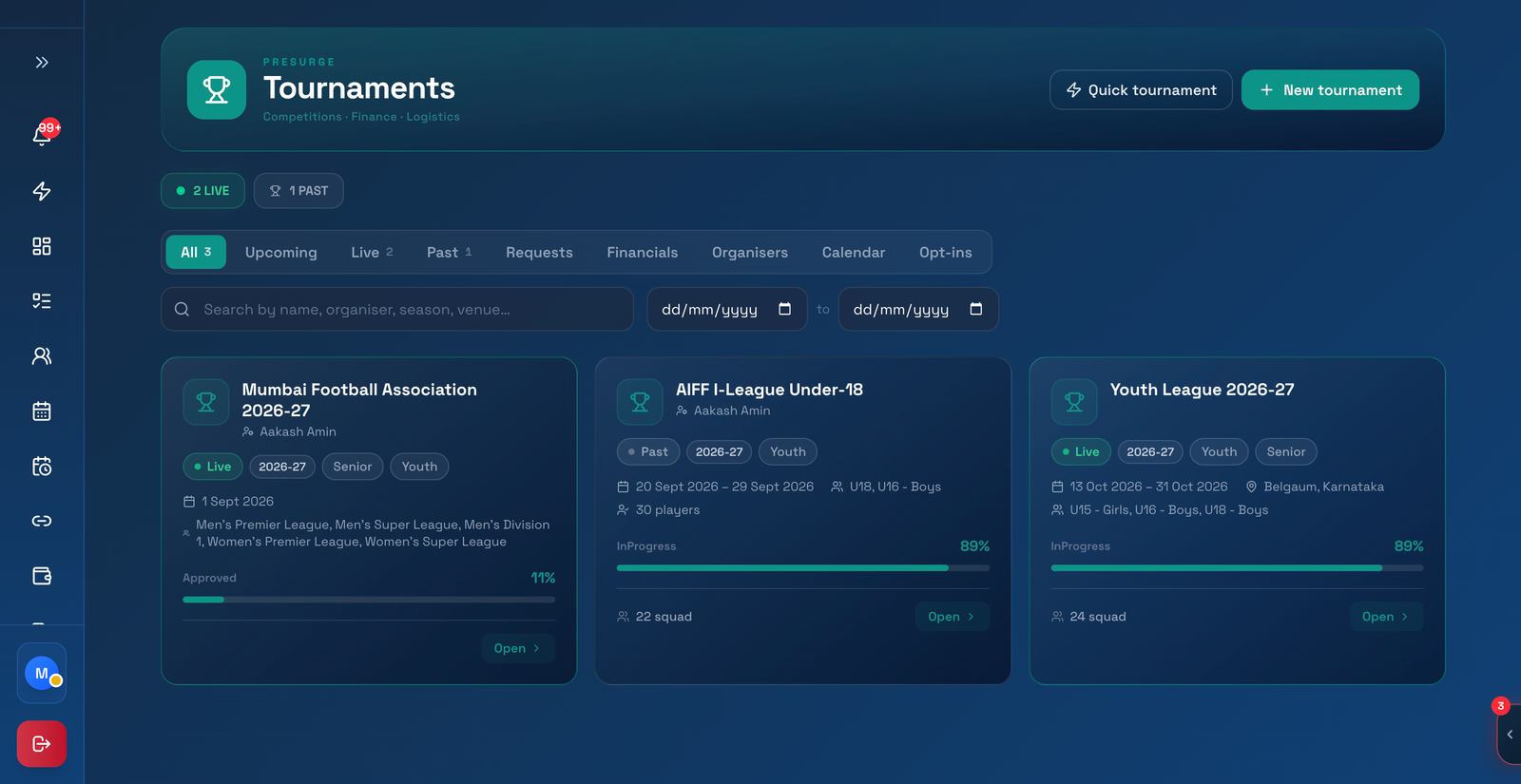Expand the right-edge panel with badge 3
The height and width of the screenshot is (784, 1521).
[1510, 735]
